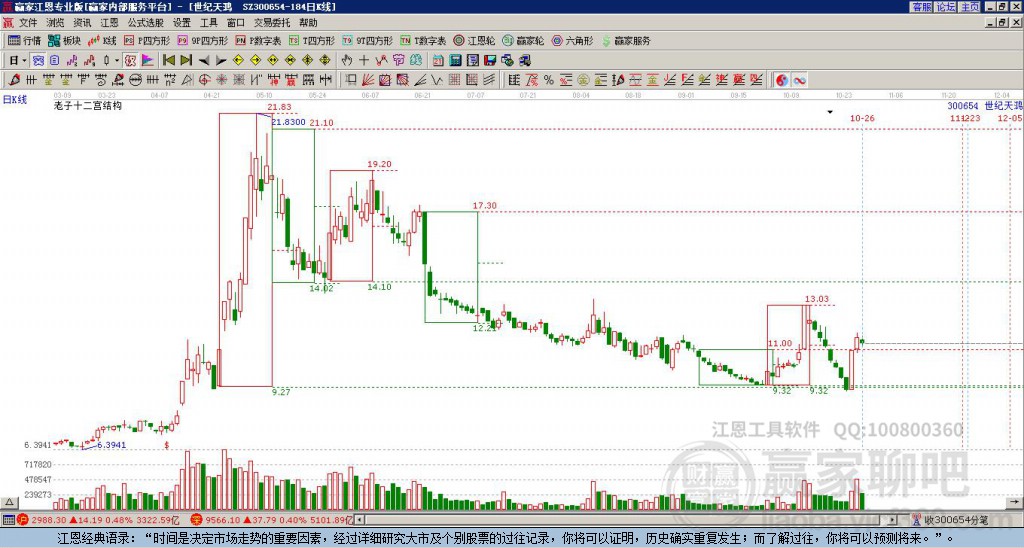Open the 资讯 menu
1024x548 pixels.
[x=82, y=23]
